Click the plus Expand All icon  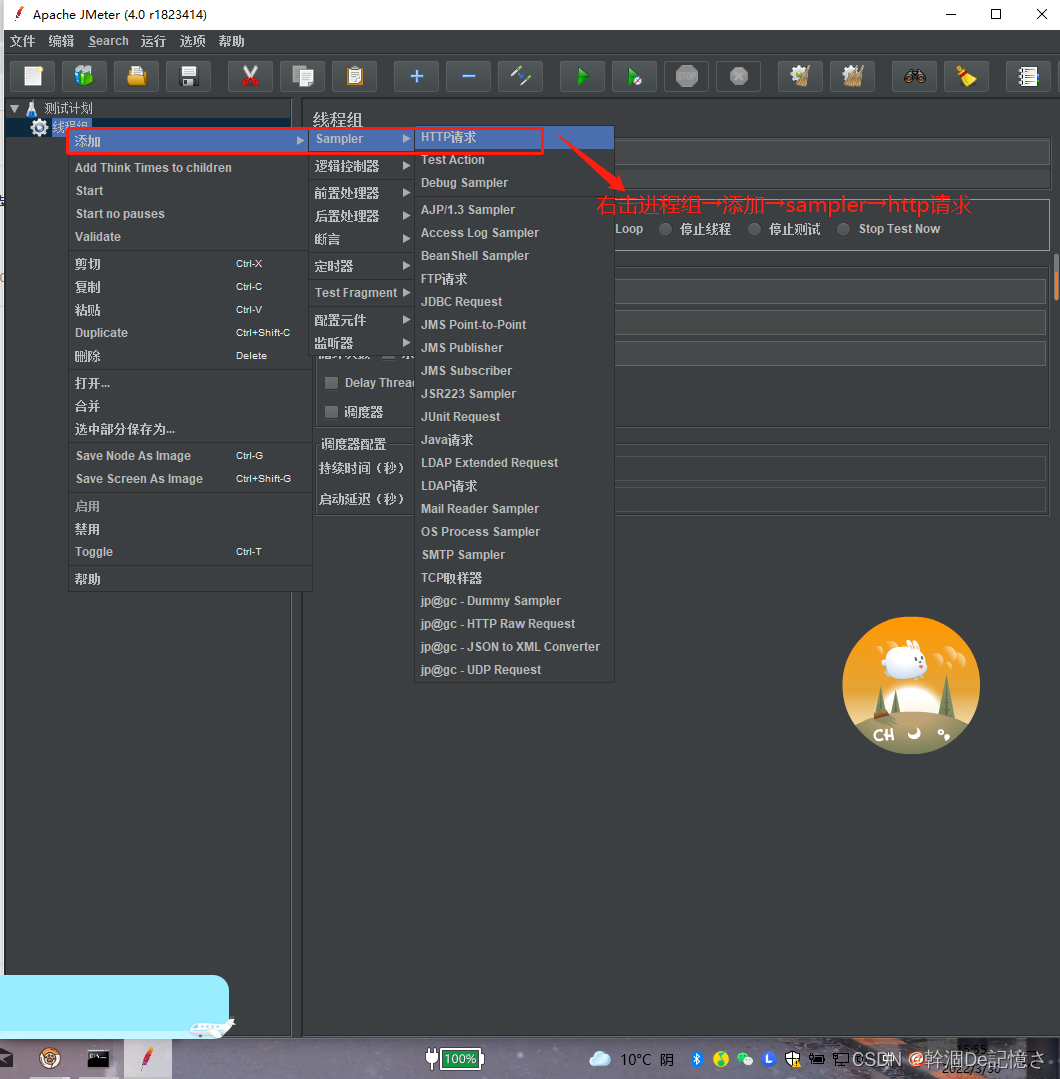pos(416,76)
